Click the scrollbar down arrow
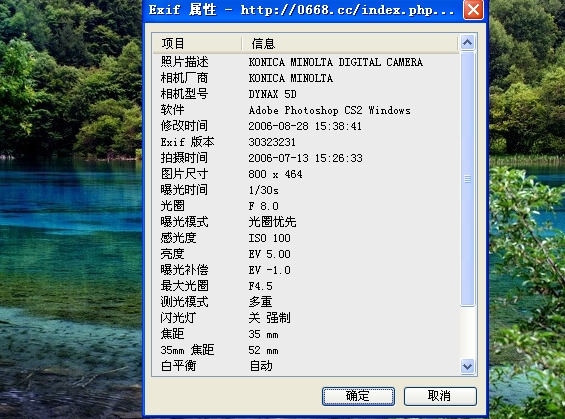 click(467, 367)
